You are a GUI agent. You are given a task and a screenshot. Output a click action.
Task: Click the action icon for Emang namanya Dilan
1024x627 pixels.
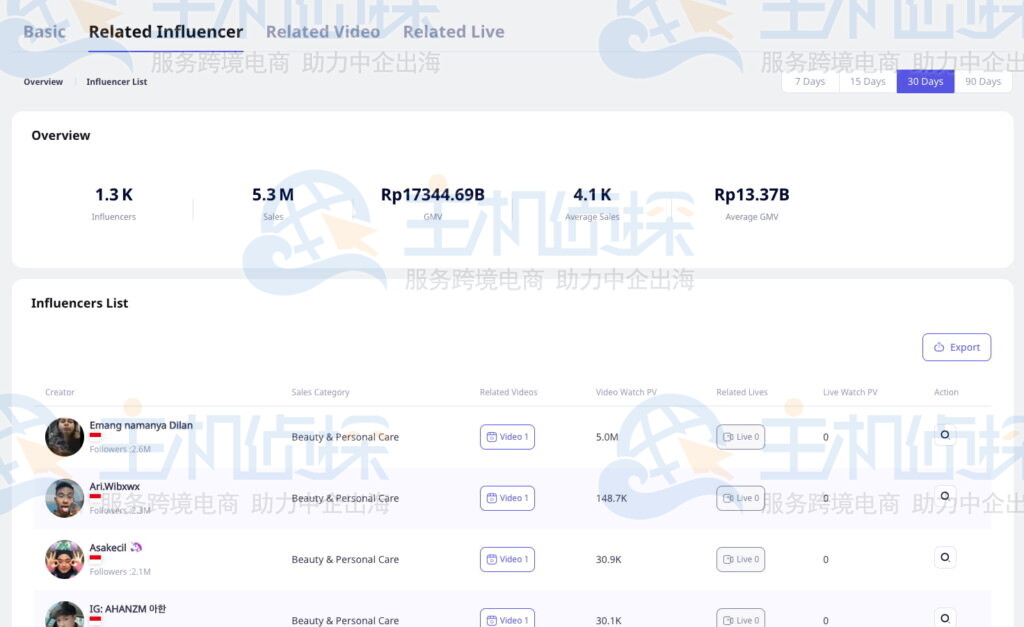click(944, 435)
